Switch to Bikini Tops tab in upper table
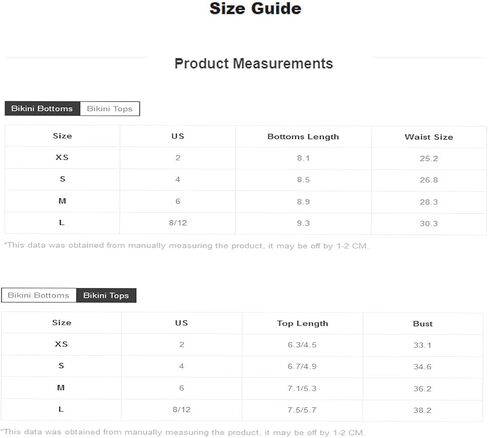Image resolution: width=488 pixels, height=438 pixels. click(x=110, y=109)
